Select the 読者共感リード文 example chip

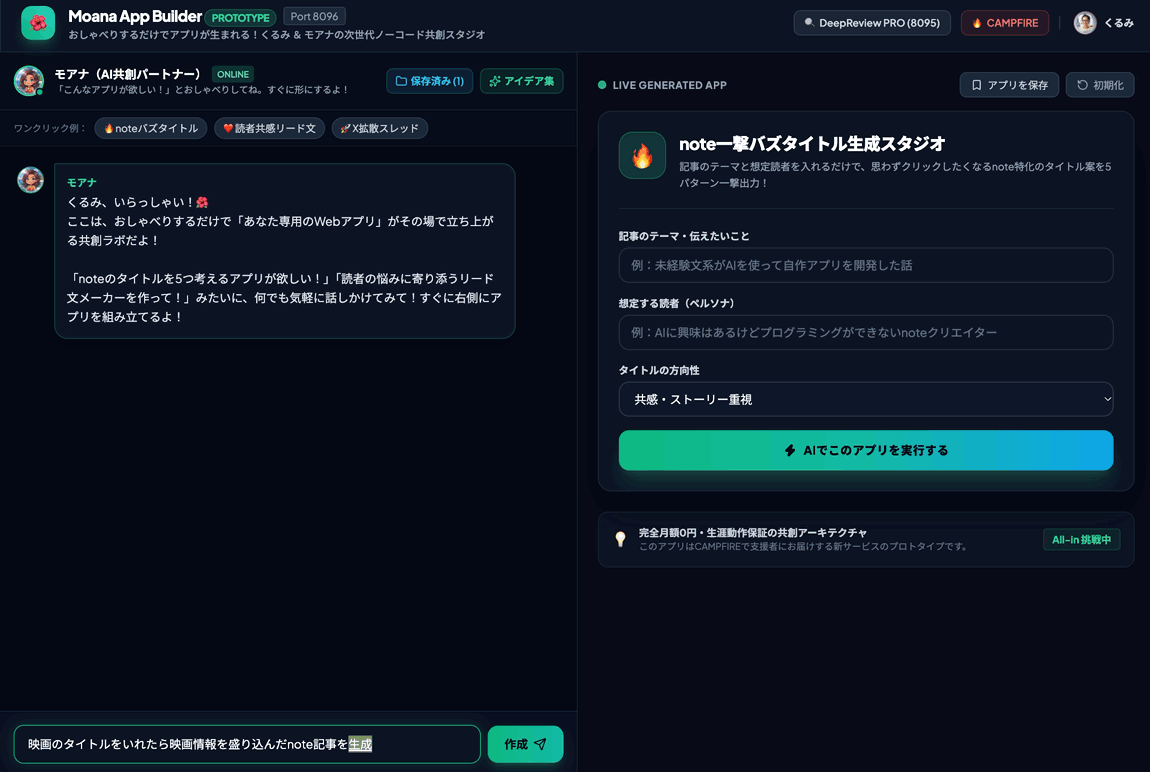point(269,128)
